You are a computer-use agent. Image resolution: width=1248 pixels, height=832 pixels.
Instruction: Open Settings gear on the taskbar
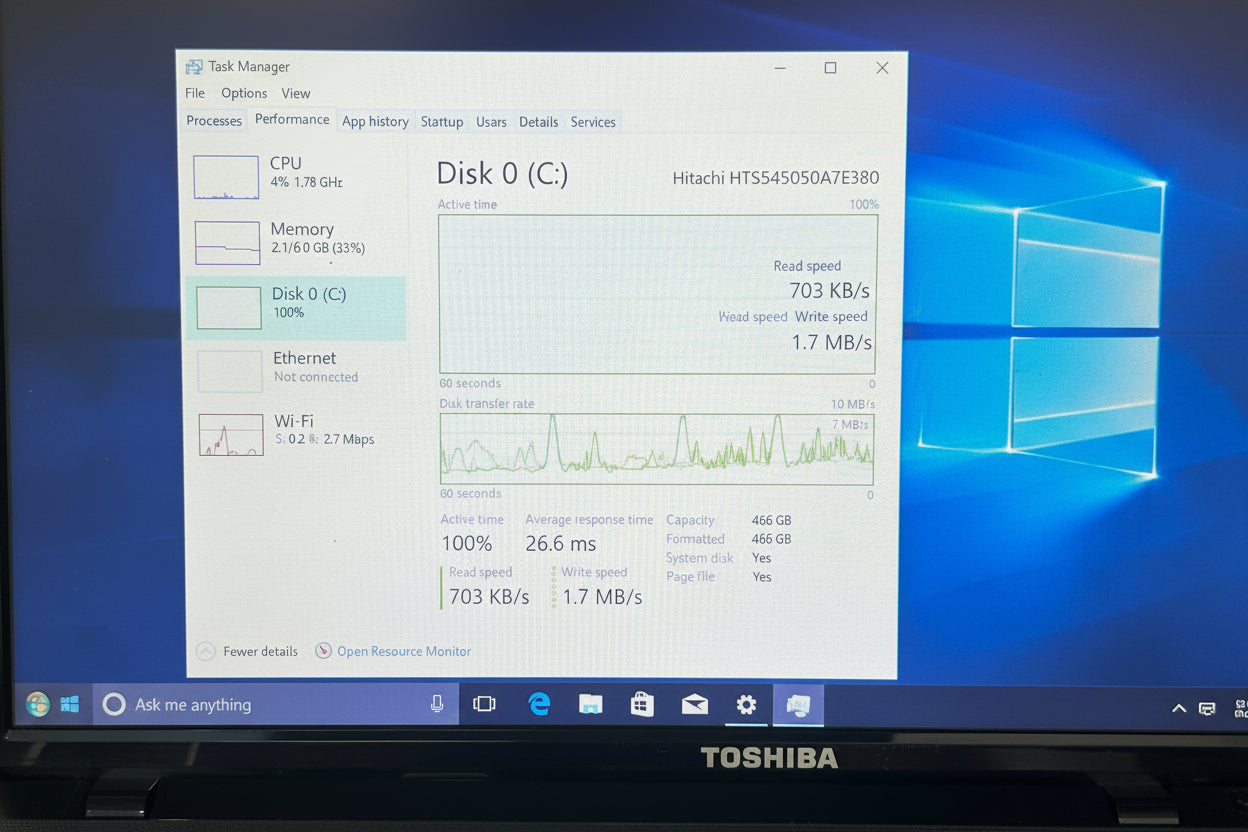click(x=746, y=704)
